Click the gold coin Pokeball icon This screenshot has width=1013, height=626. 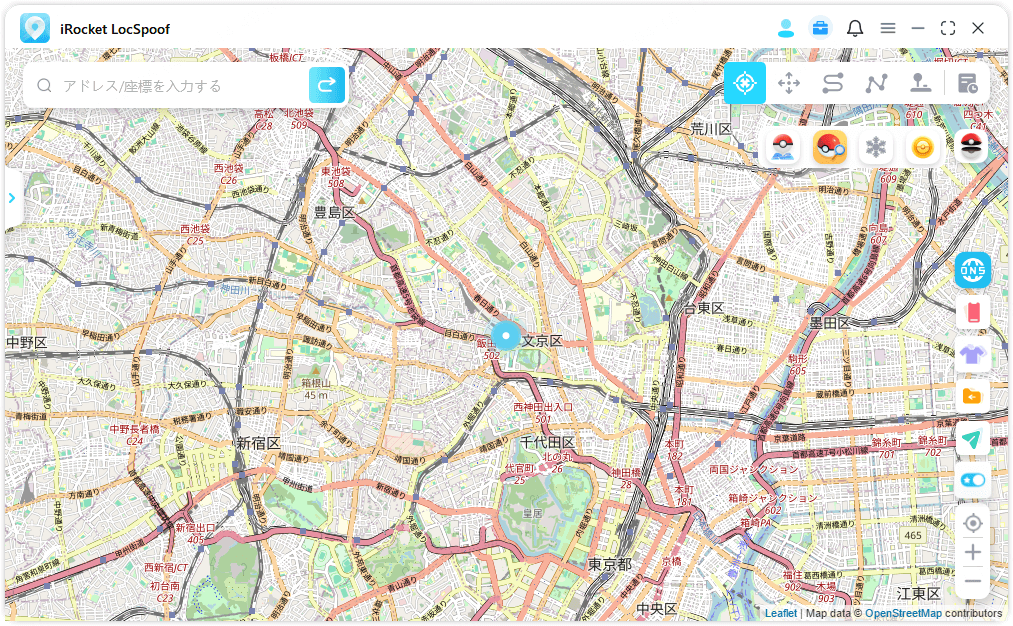point(923,148)
